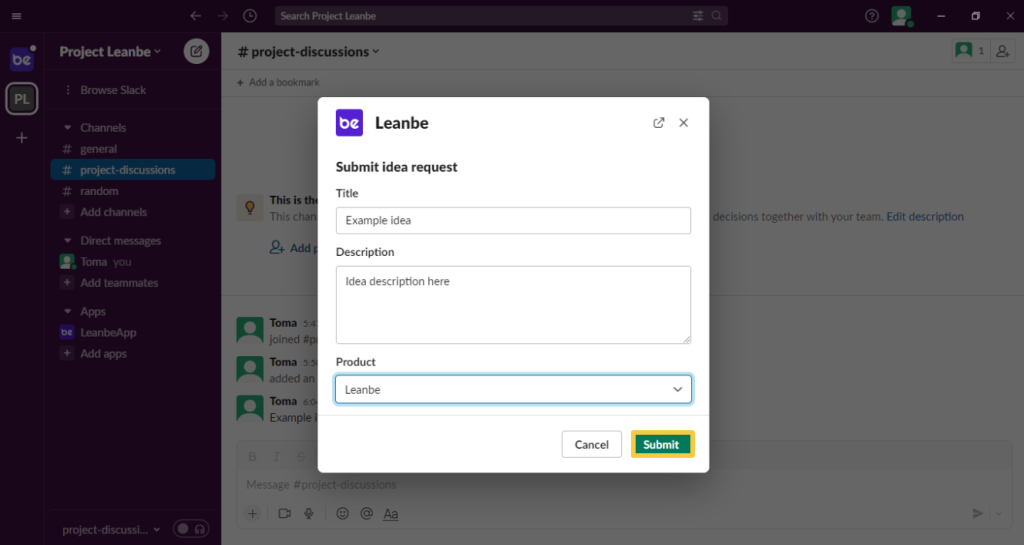Collapse the Channels section in sidebar

(68, 128)
